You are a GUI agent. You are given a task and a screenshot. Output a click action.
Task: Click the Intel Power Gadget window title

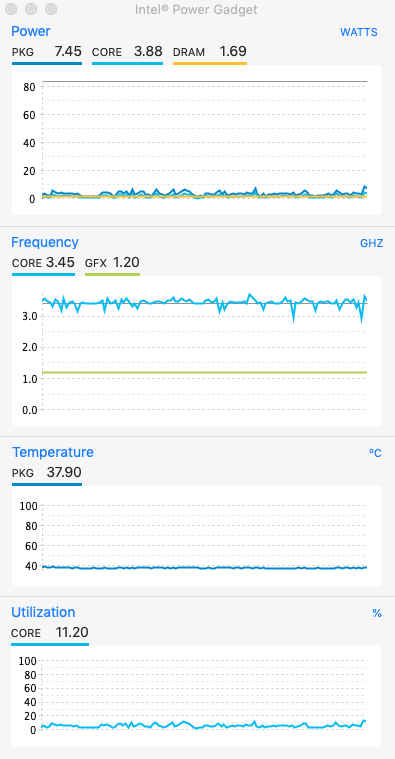coord(196,10)
